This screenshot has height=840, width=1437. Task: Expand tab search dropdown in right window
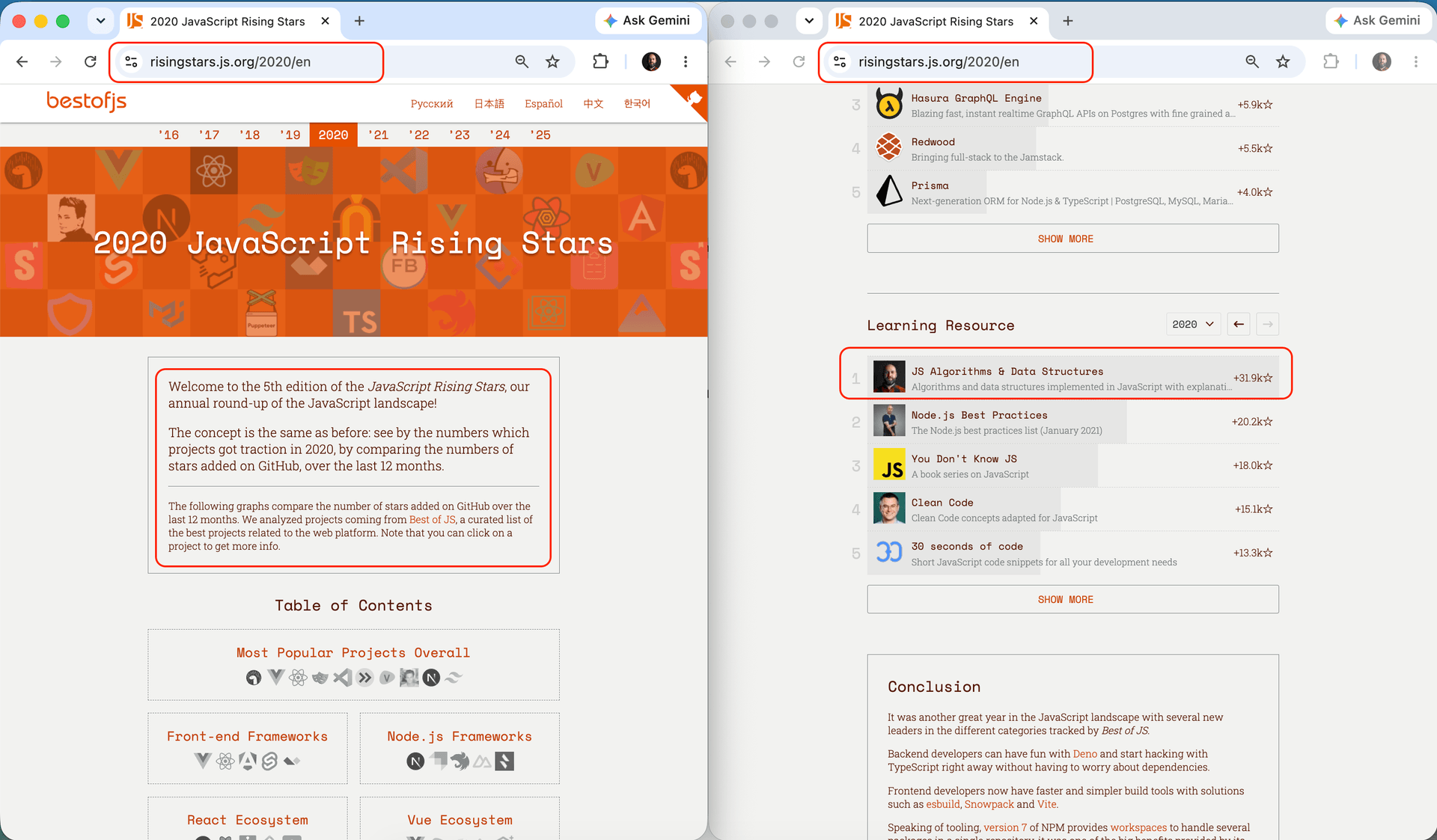pos(809,21)
